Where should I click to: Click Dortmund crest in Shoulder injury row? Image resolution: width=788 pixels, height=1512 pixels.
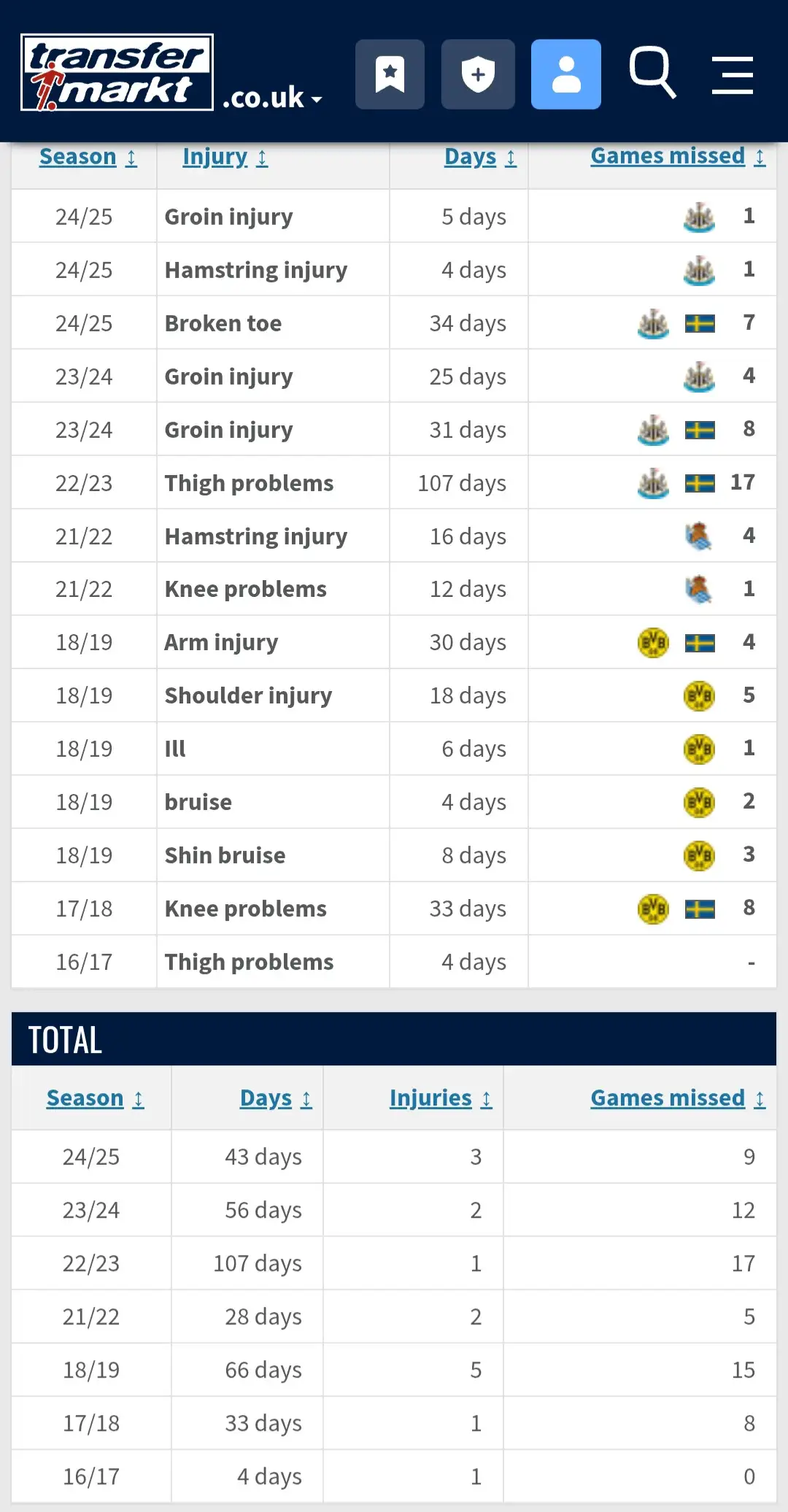[699, 696]
